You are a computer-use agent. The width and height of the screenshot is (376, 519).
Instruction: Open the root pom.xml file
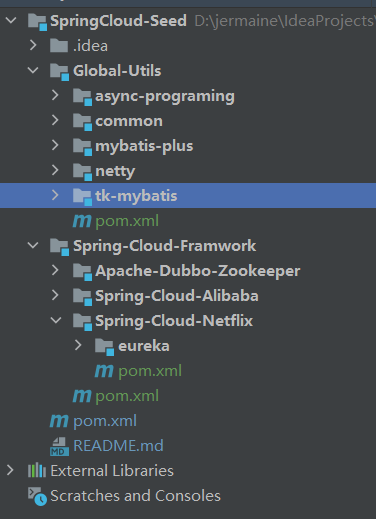coord(105,421)
